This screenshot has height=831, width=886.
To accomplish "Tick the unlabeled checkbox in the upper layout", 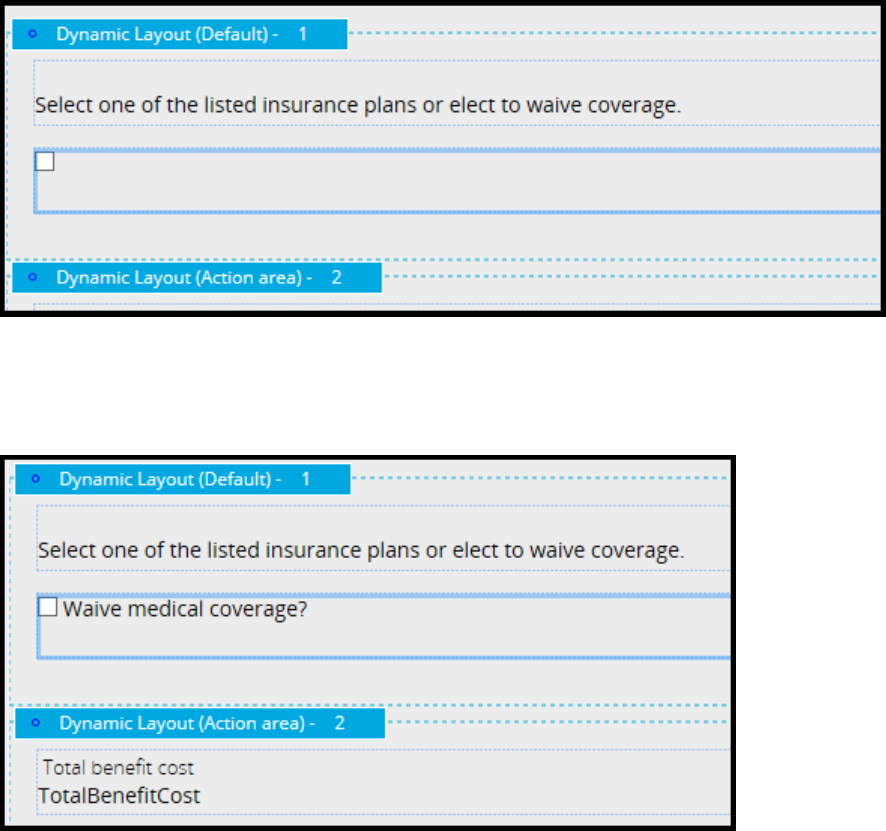I will tap(45, 161).
